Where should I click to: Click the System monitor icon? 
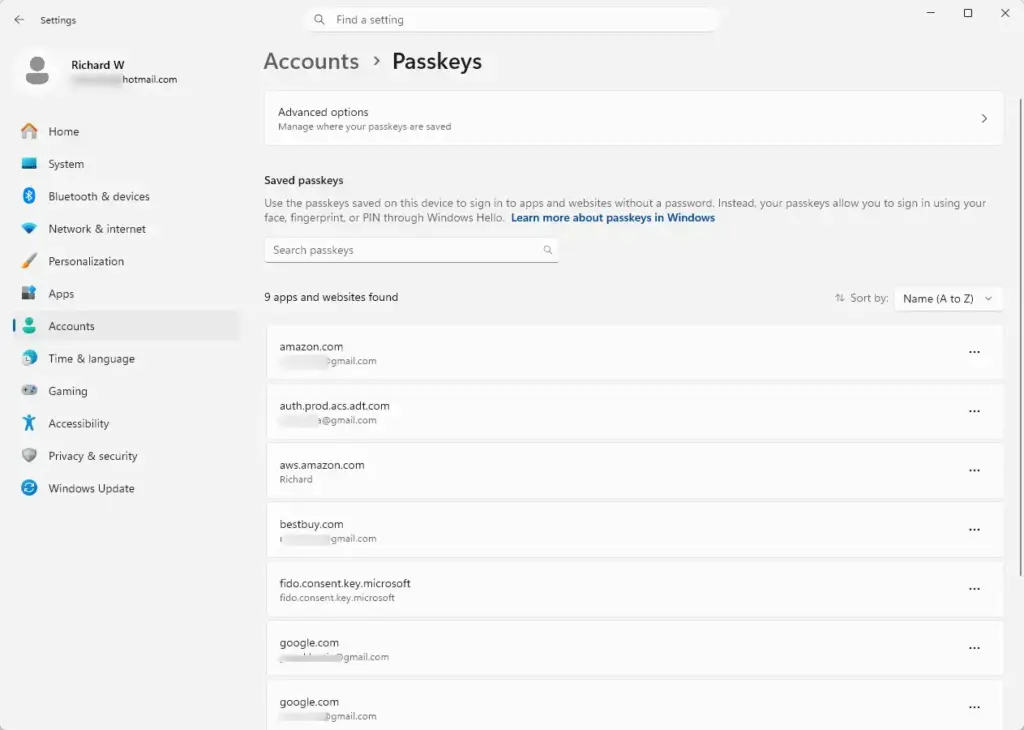tap(29, 163)
